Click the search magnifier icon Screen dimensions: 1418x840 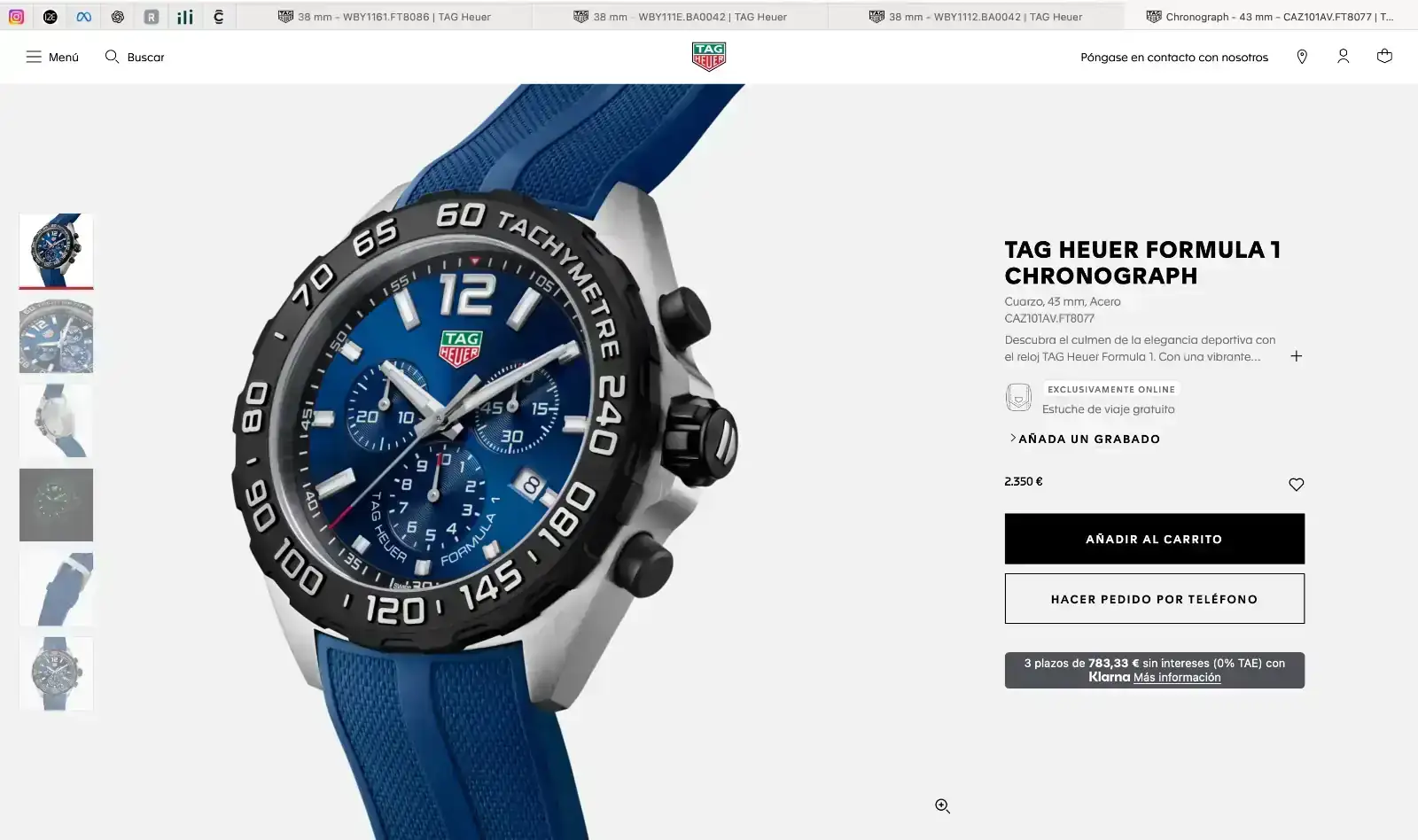(112, 57)
